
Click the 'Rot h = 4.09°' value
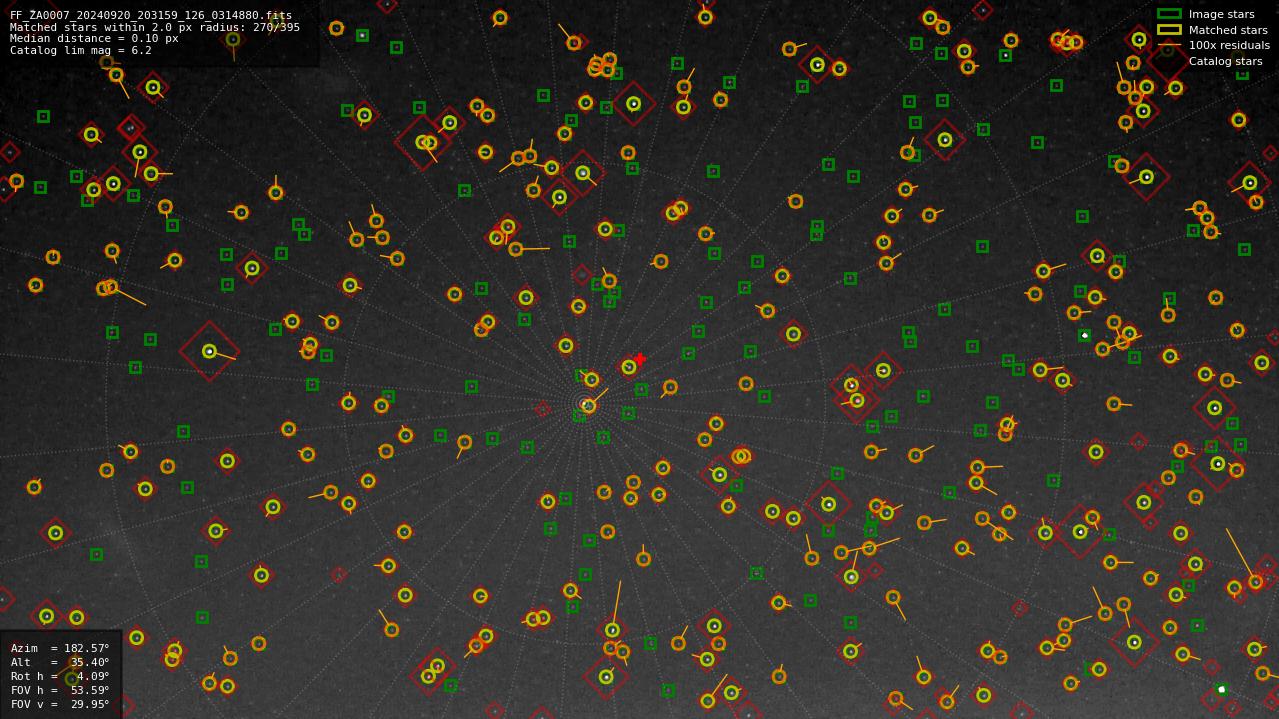[60, 676]
